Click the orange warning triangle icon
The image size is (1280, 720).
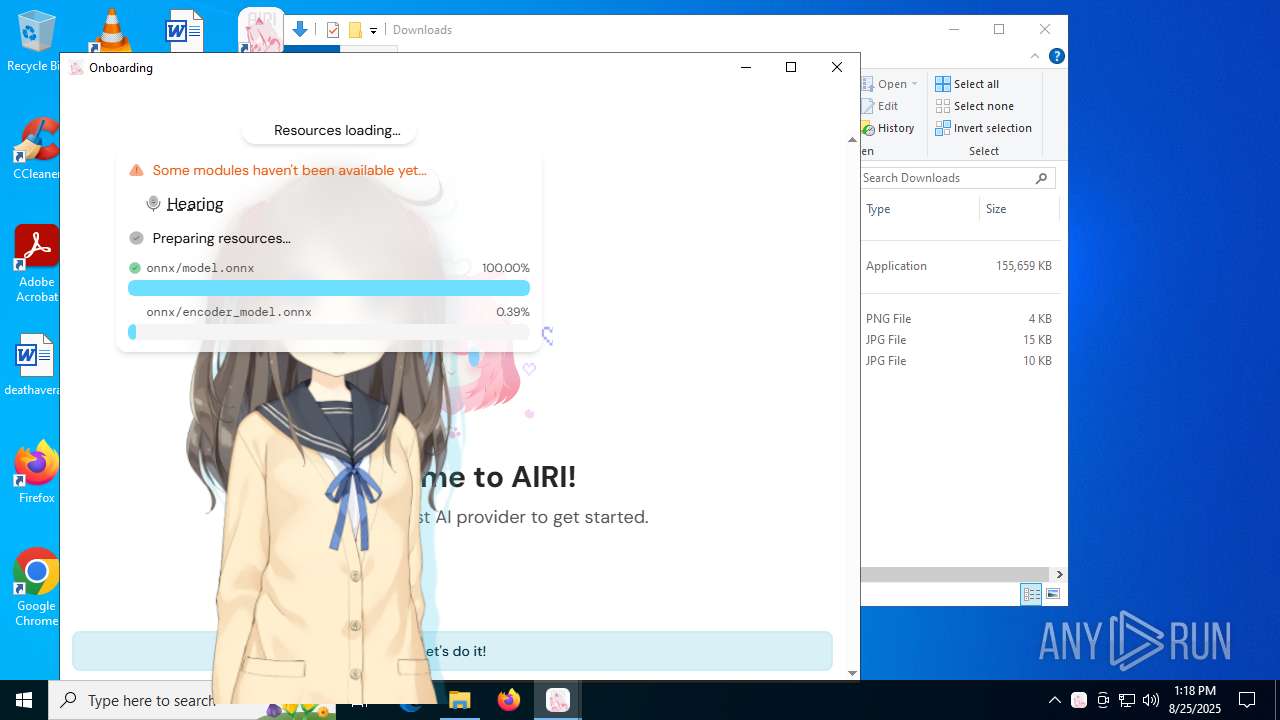click(x=137, y=171)
